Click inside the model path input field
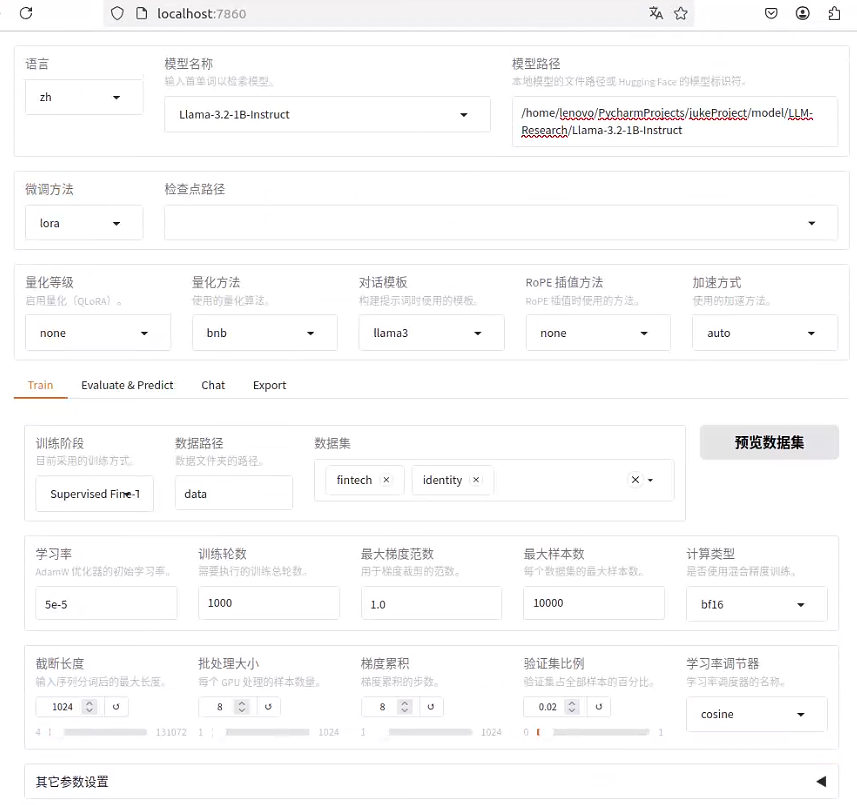 click(x=674, y=121)
